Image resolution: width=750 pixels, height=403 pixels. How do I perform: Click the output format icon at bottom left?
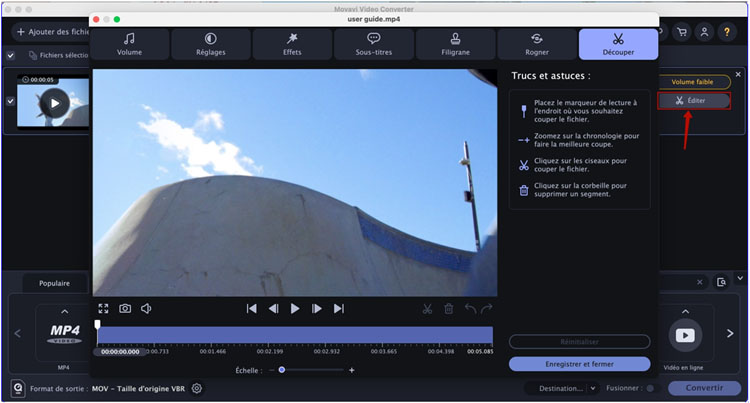(x=18, y=388)
